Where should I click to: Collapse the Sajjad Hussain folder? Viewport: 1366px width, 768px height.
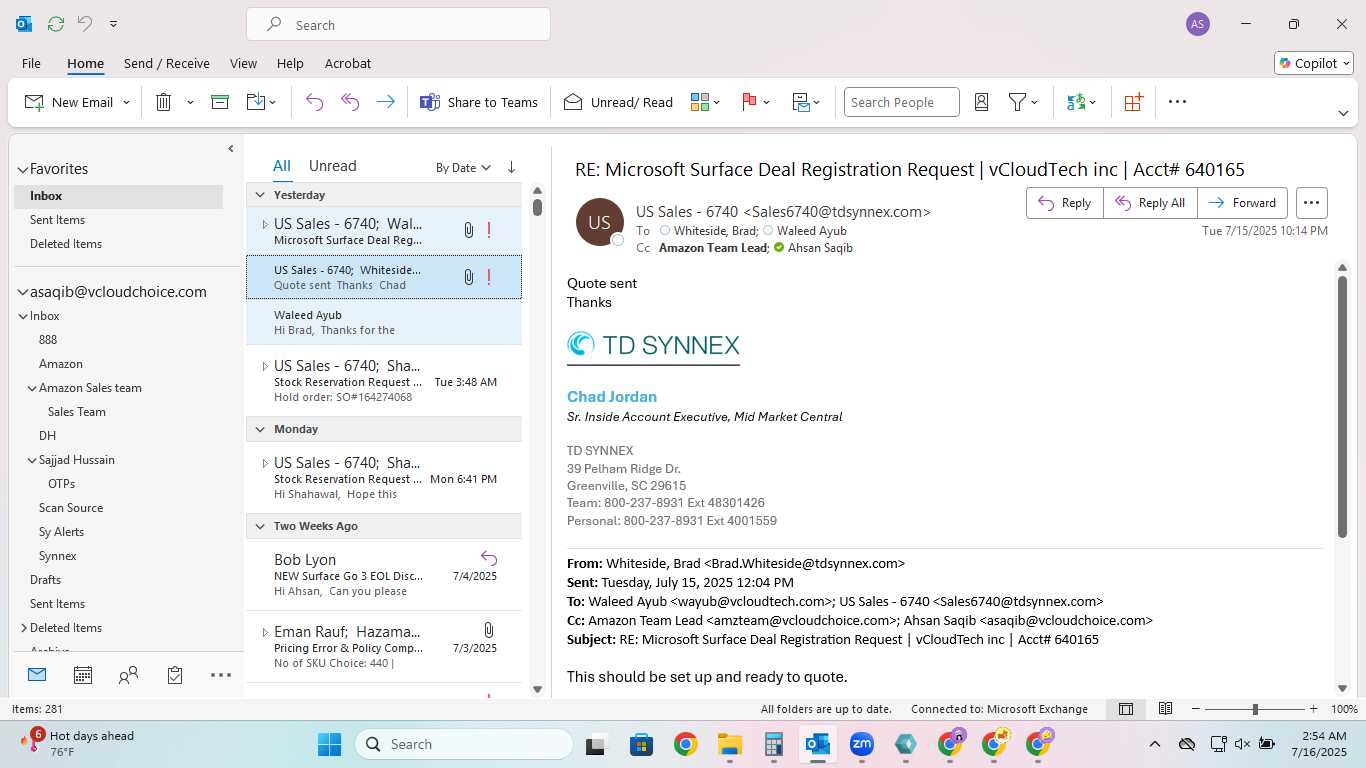[x=32, y=460]
